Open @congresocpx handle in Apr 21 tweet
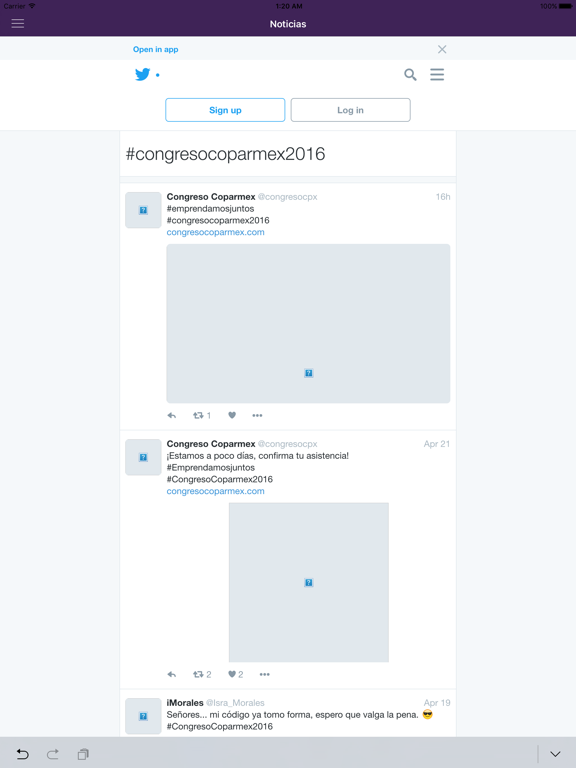Image resolution: width=576 pixels, height=768 pixels. (x=288, y=444)
